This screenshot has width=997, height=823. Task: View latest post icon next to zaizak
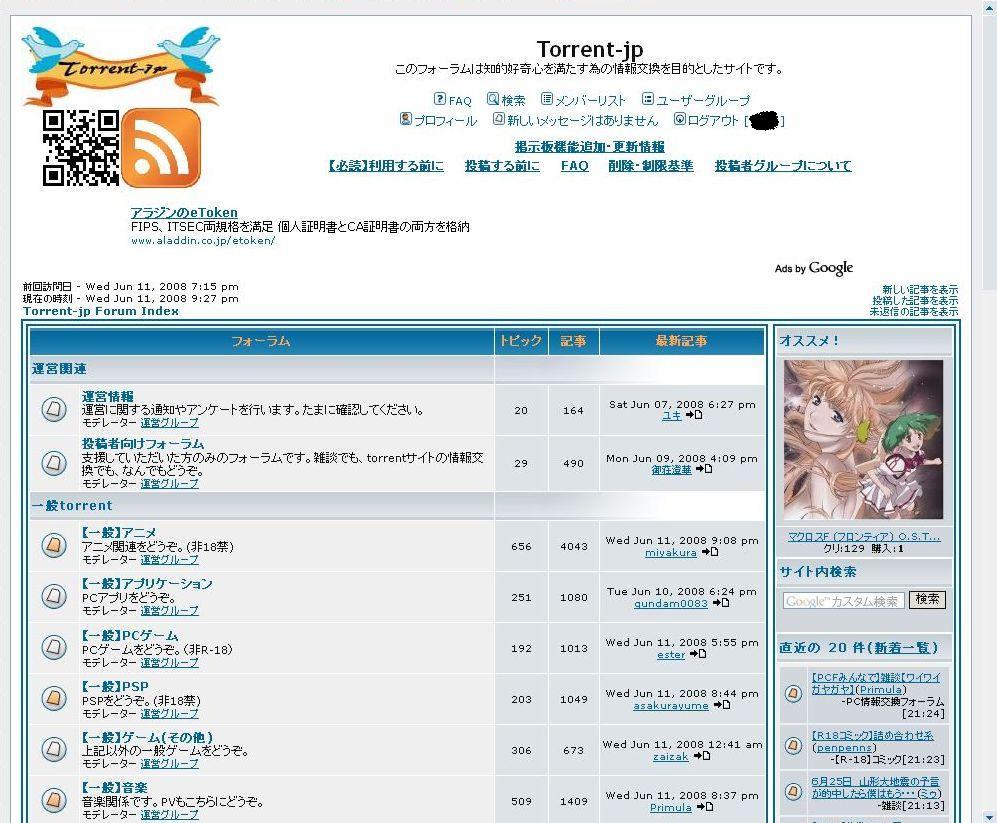click(701, 756)
